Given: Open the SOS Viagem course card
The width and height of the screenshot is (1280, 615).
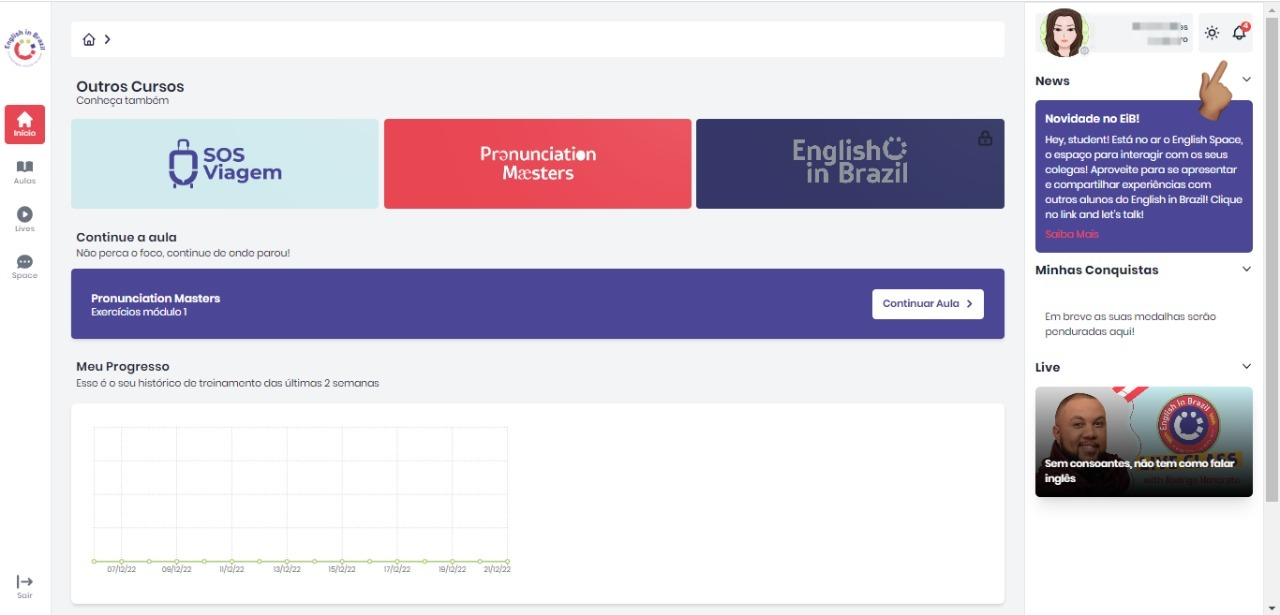Looking at the screenshot, I should coord(225,164).
